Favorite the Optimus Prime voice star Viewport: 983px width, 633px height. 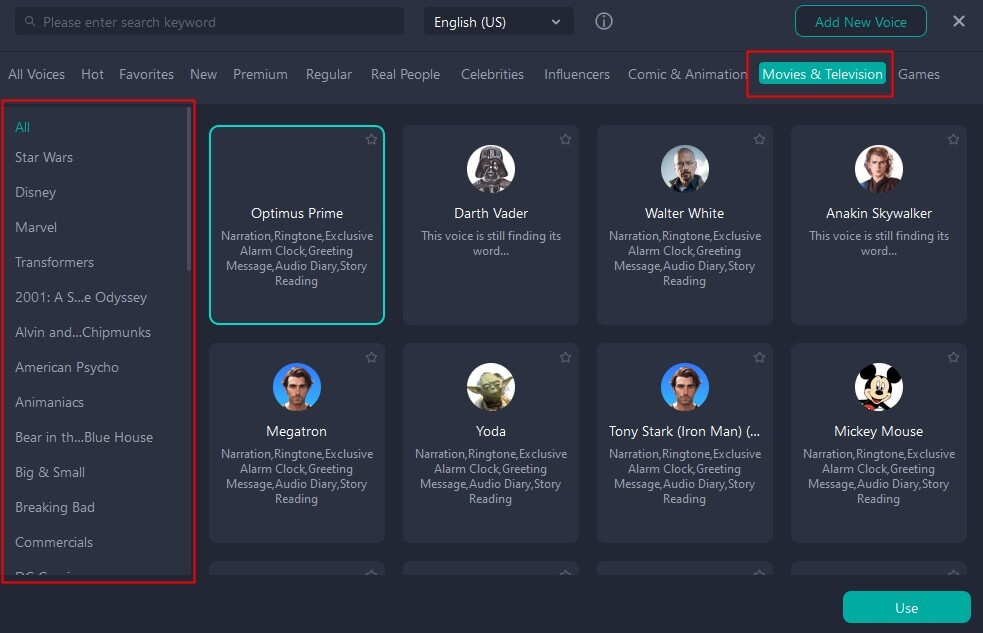point(371,140)
